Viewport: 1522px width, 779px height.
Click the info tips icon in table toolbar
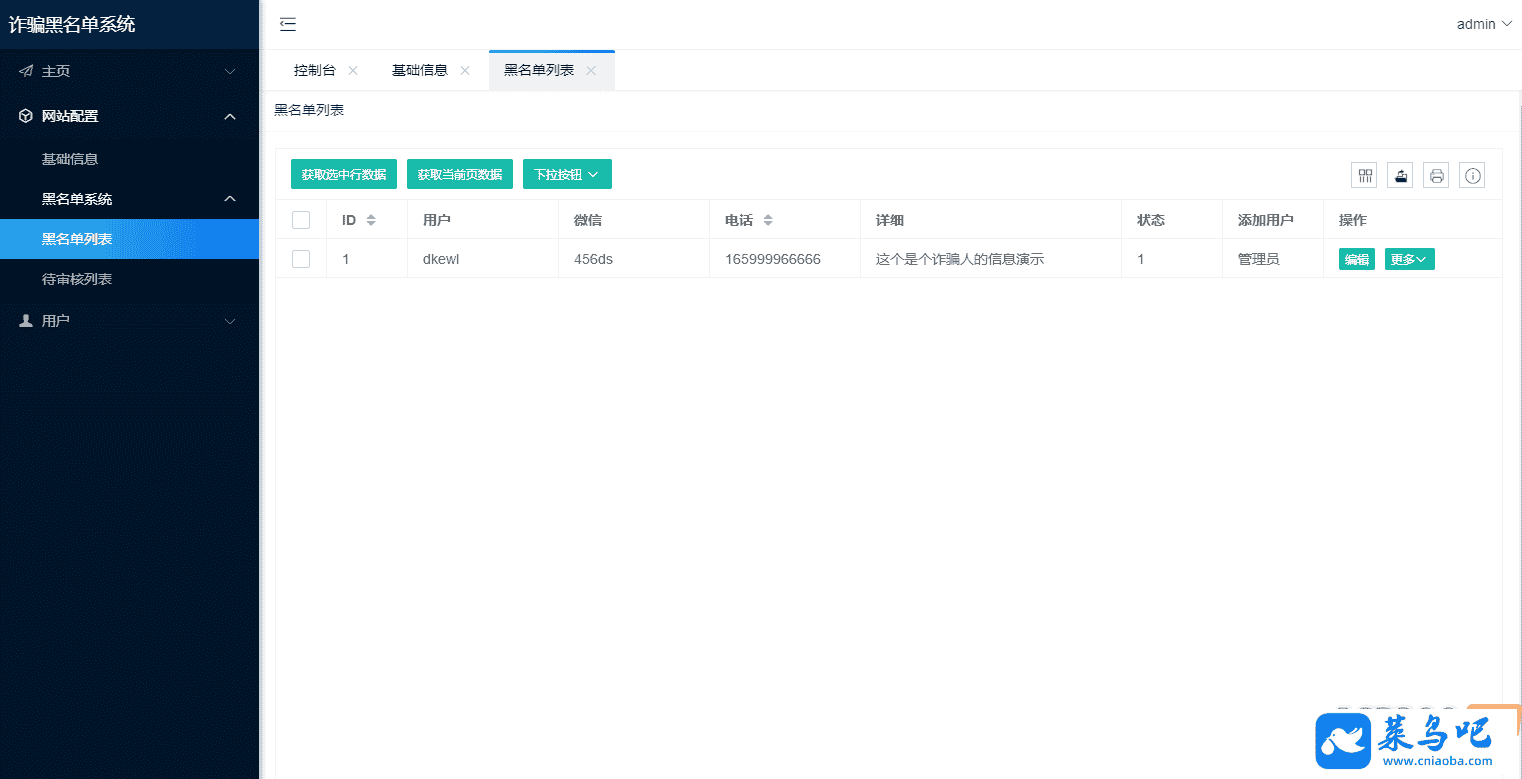click(1472, 176)
